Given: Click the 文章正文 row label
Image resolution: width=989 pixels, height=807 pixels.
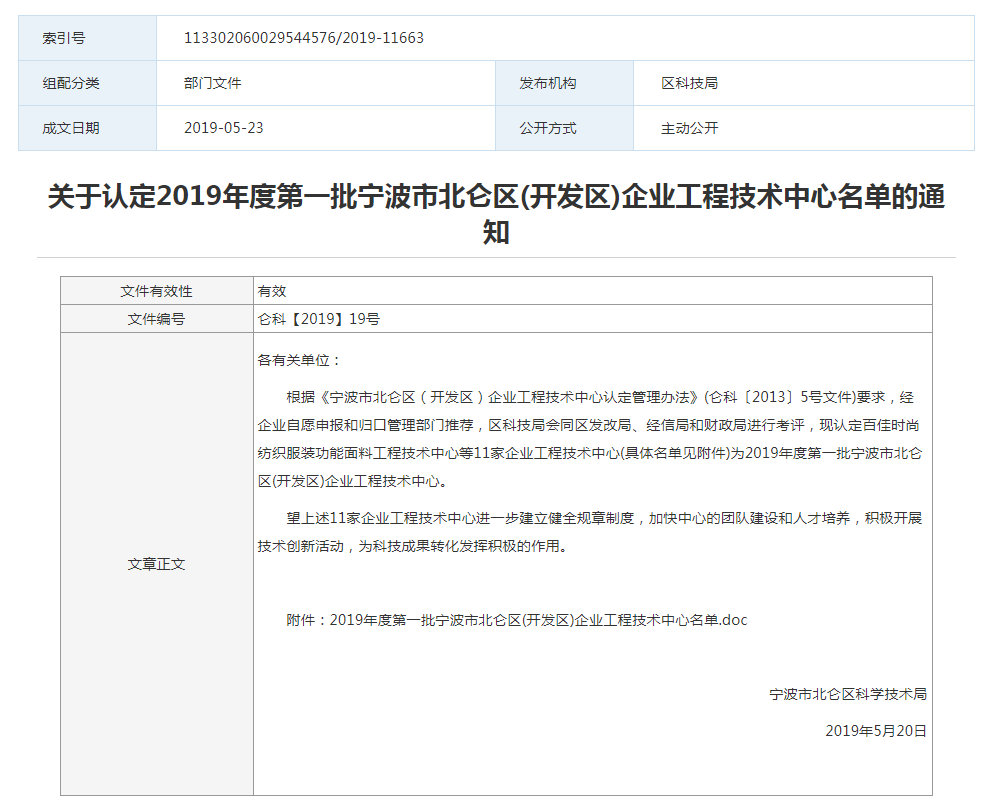Looking at the screenshot, I should tap(156, 564).
